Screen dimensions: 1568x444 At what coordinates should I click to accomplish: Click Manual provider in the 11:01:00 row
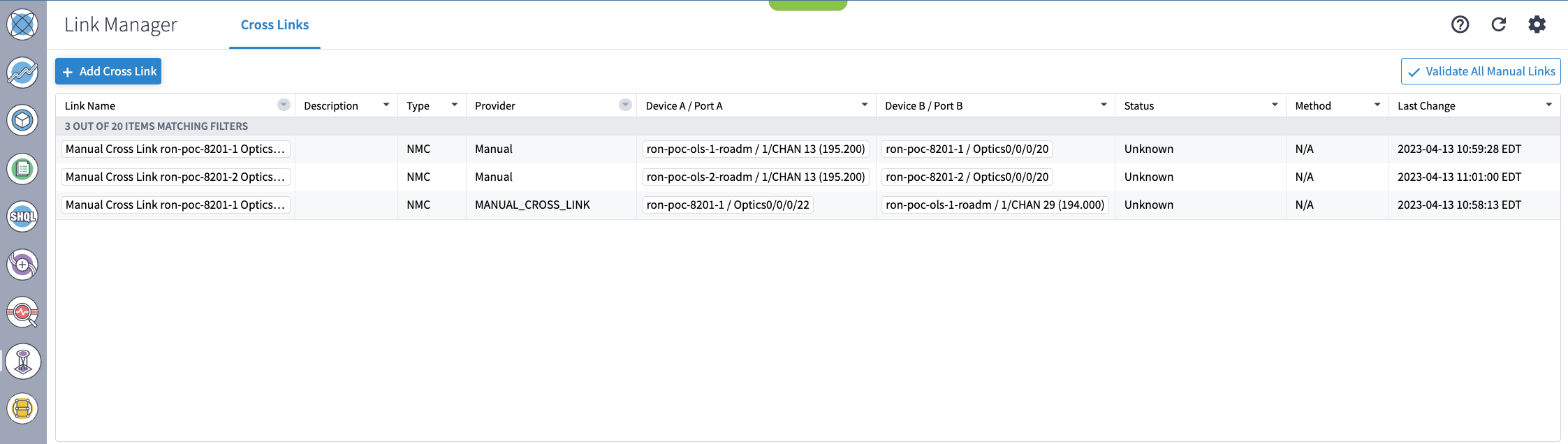(x=494, y=177)
